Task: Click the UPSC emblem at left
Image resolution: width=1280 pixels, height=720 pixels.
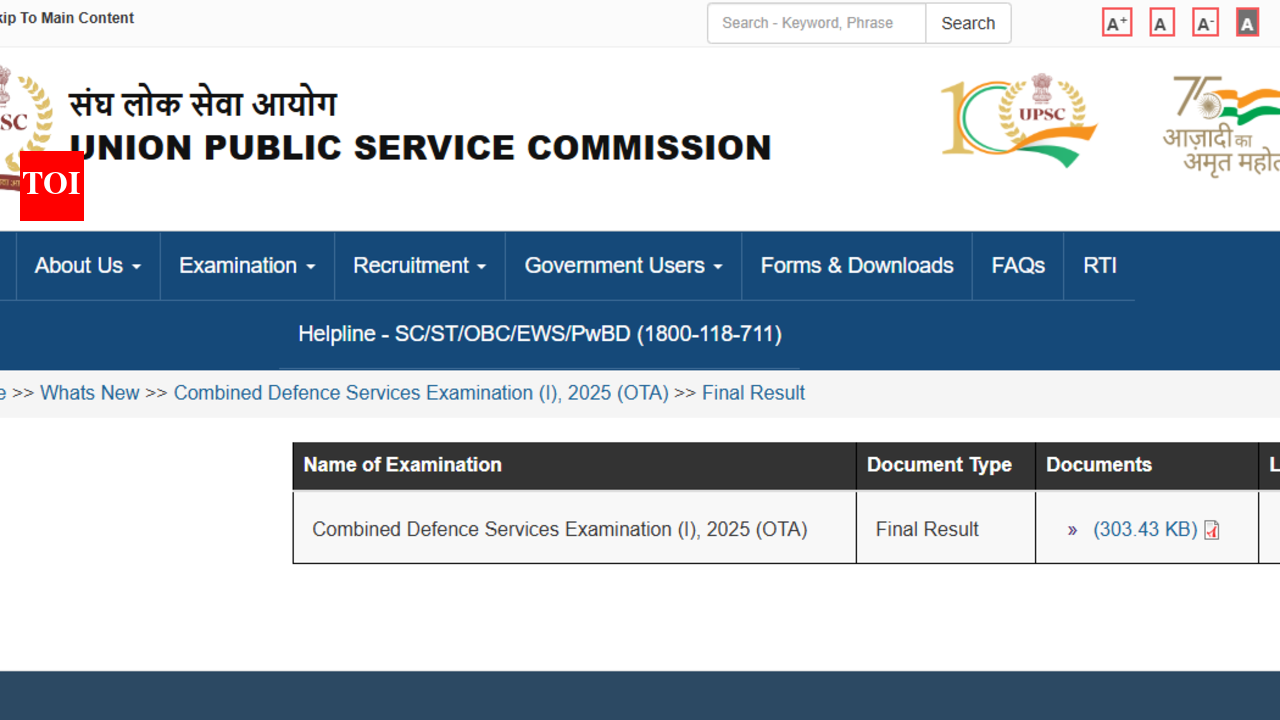Action: tap(24, 115)
